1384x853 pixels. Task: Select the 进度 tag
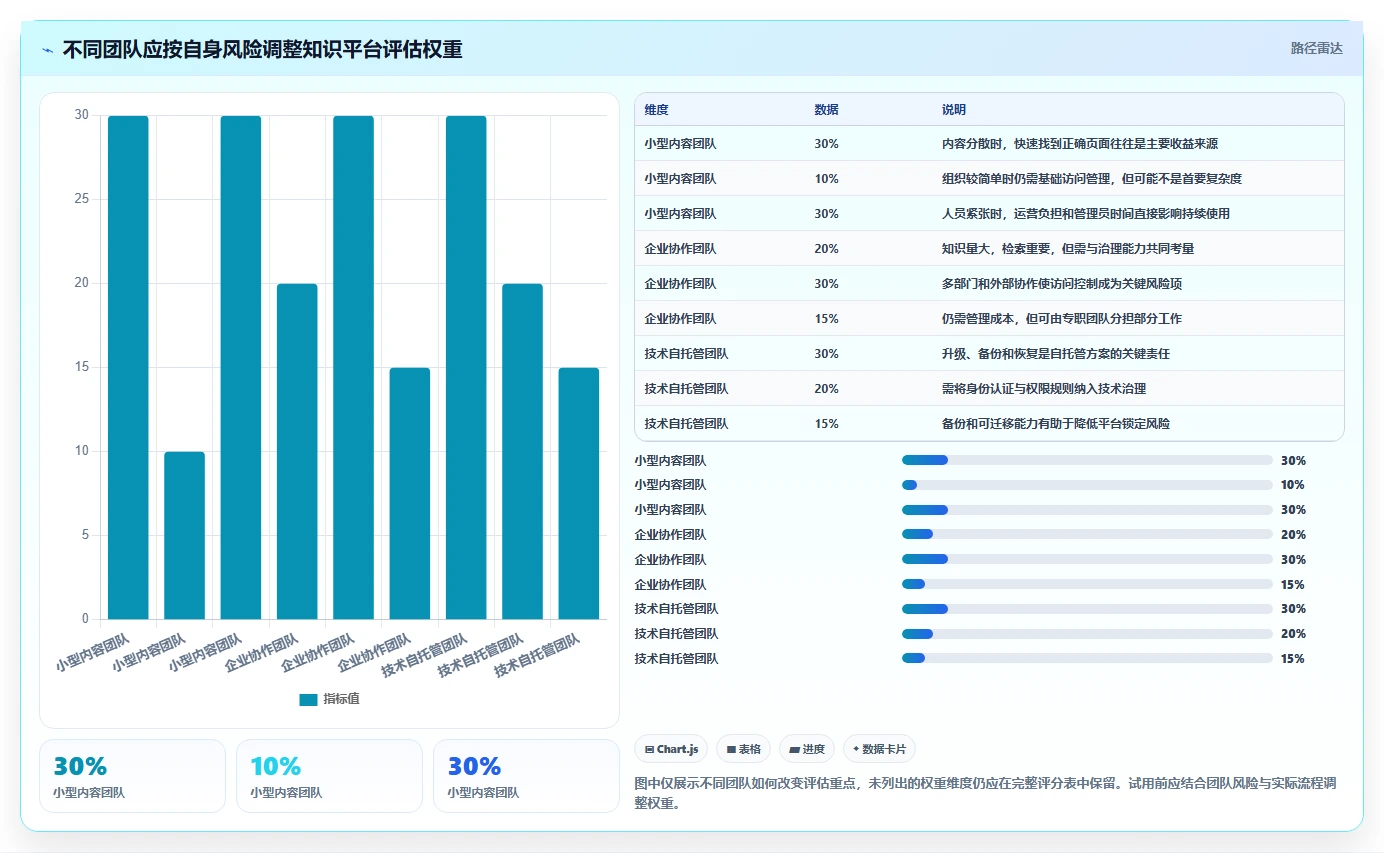coord(806,749)
